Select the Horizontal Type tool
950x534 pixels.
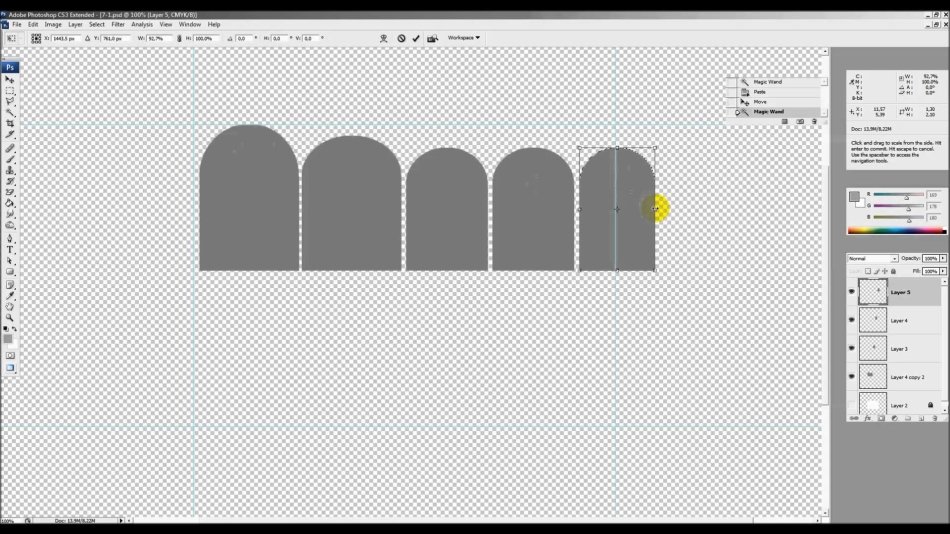pyautogui.click(x=10, y=250)
